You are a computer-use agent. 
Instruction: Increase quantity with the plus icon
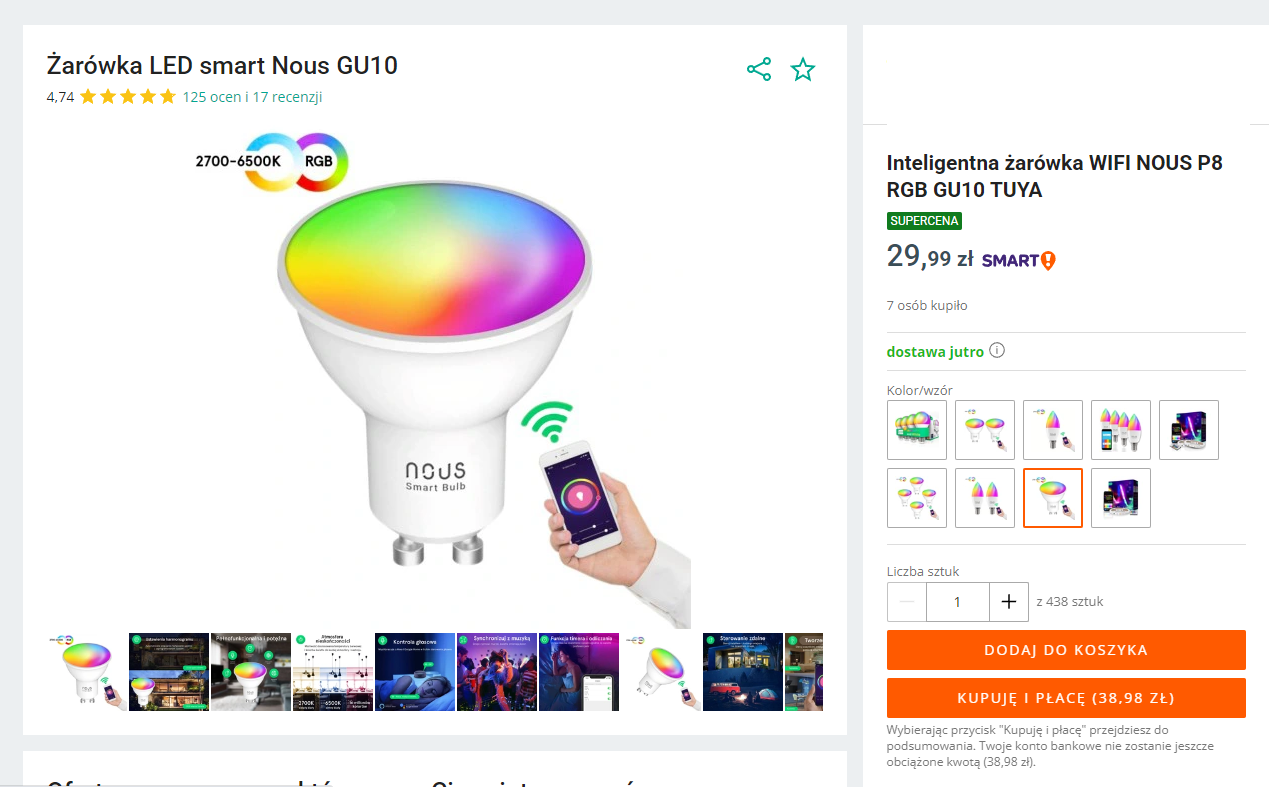(x=1009, y=601)
